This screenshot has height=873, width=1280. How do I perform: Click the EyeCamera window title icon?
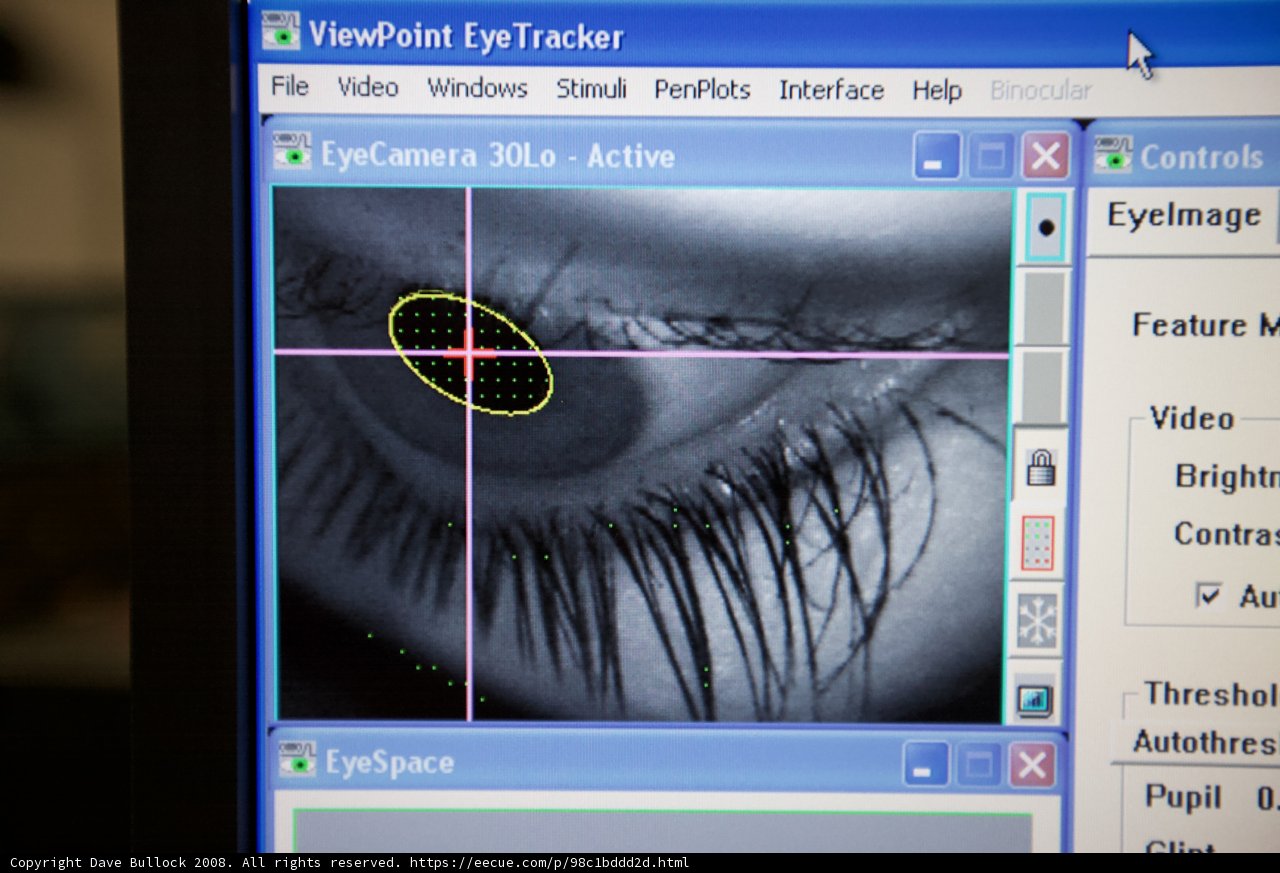(x=292, y=151)
